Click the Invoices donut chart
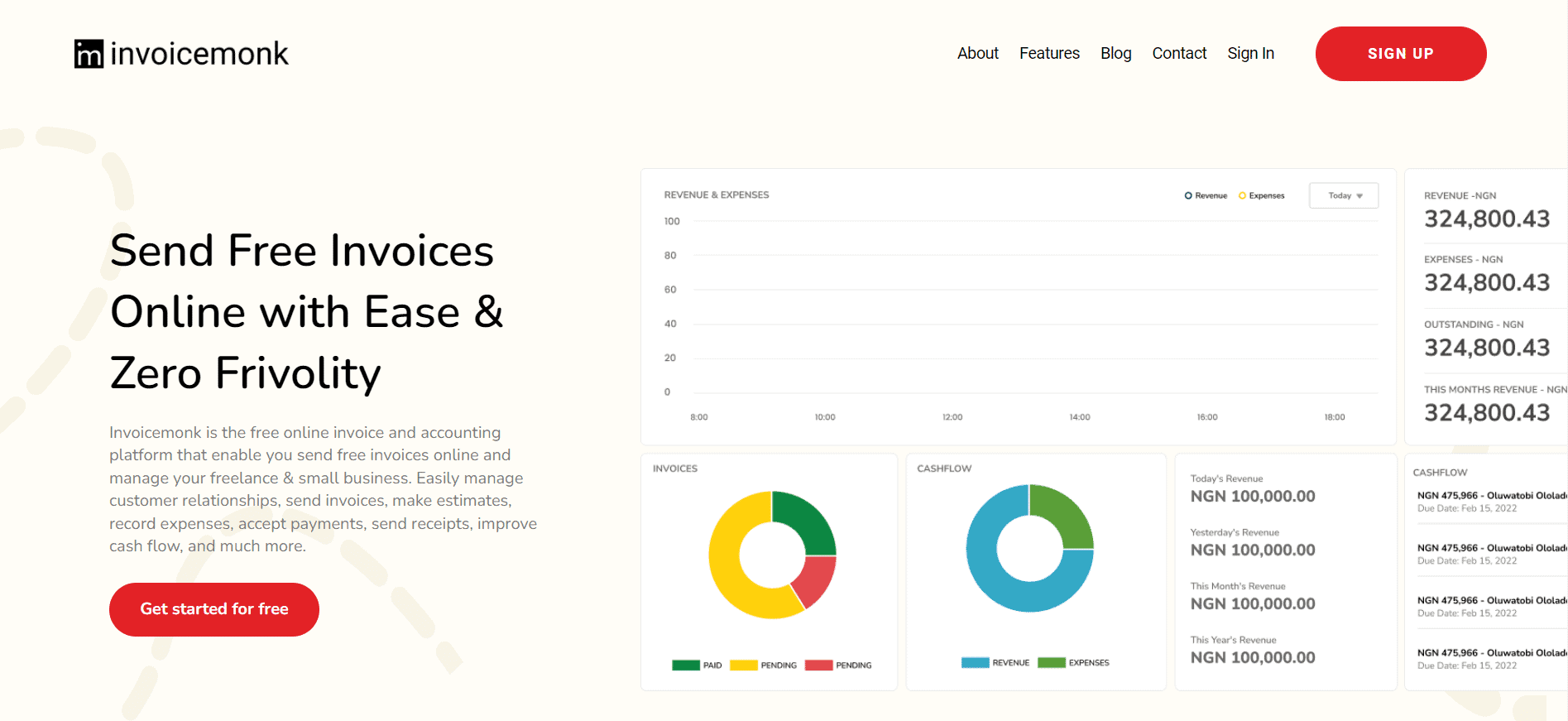This screenshot has height=721, width=1568. point(772,555)
